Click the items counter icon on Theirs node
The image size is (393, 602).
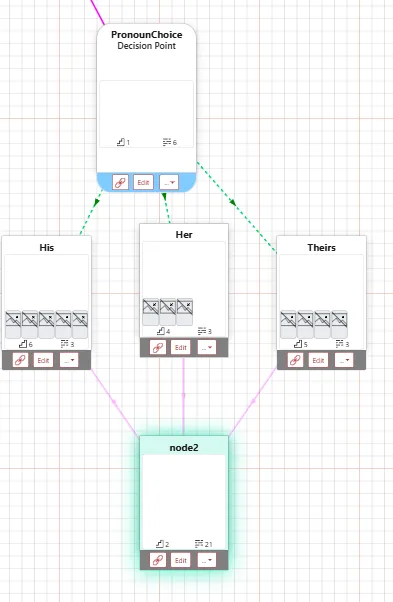pos(340,344)
